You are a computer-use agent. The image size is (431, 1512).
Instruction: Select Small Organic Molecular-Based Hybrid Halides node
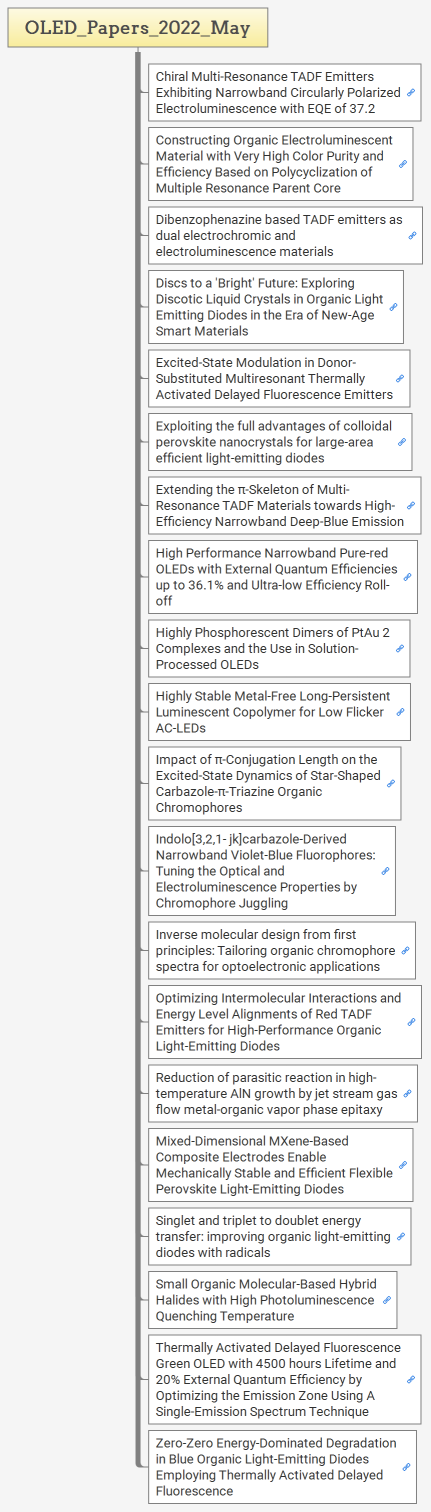pyautogui.click(x=272, y=1300)
